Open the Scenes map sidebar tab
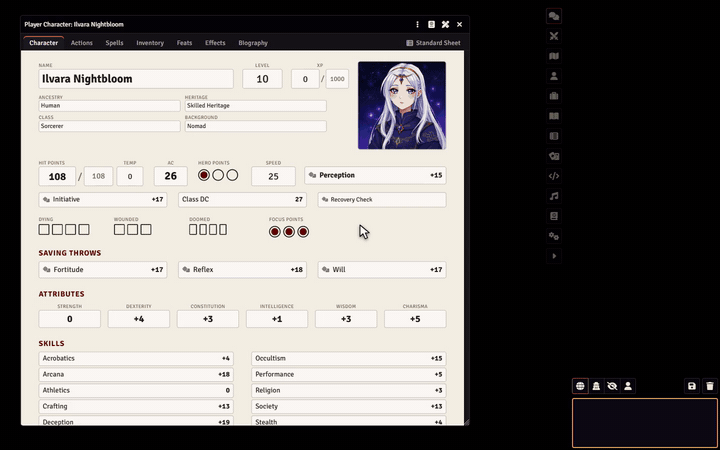Screen dimensions: 720x450 [x=554, y=56]
